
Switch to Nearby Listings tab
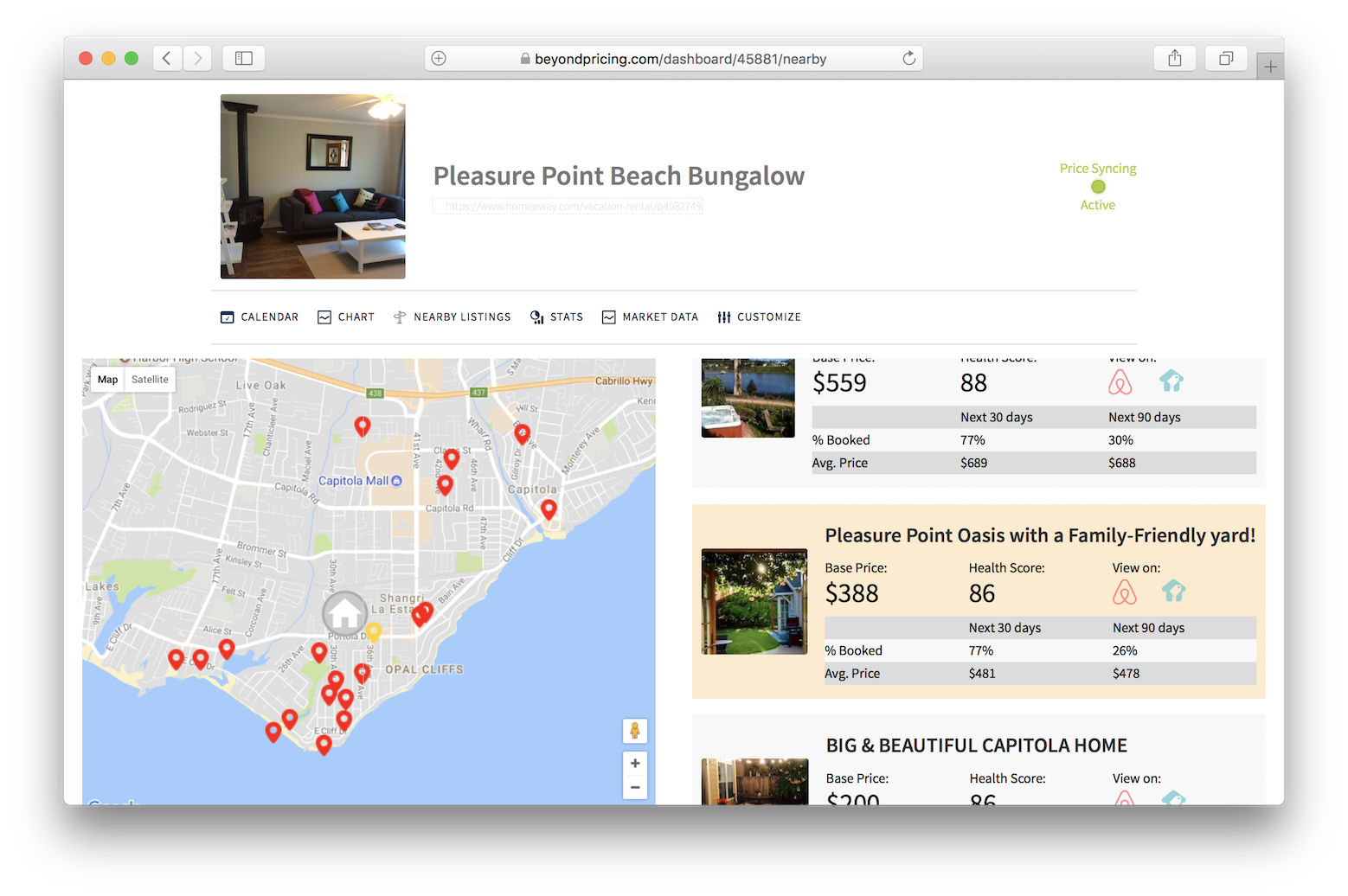tap(452, 317)
